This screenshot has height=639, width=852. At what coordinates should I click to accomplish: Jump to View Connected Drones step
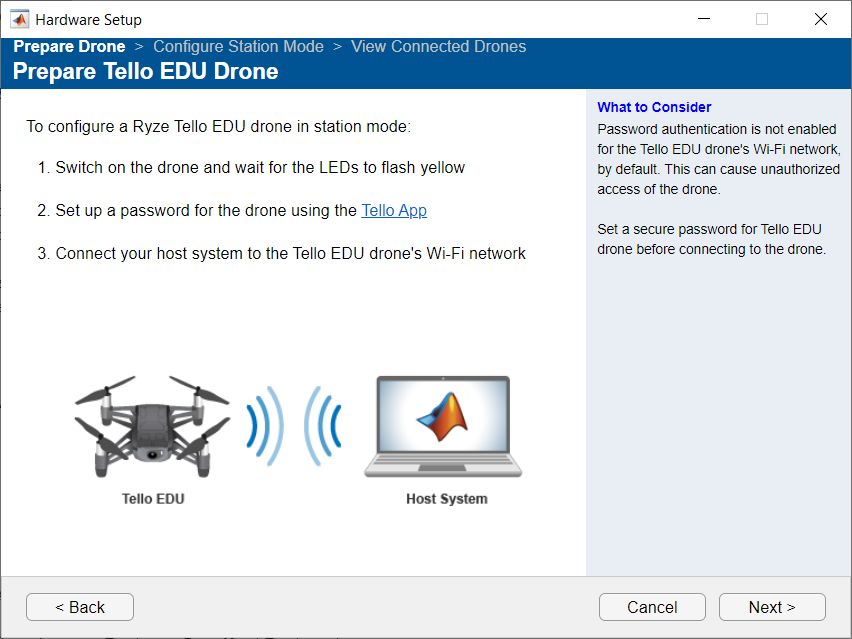tap(438, 46)
